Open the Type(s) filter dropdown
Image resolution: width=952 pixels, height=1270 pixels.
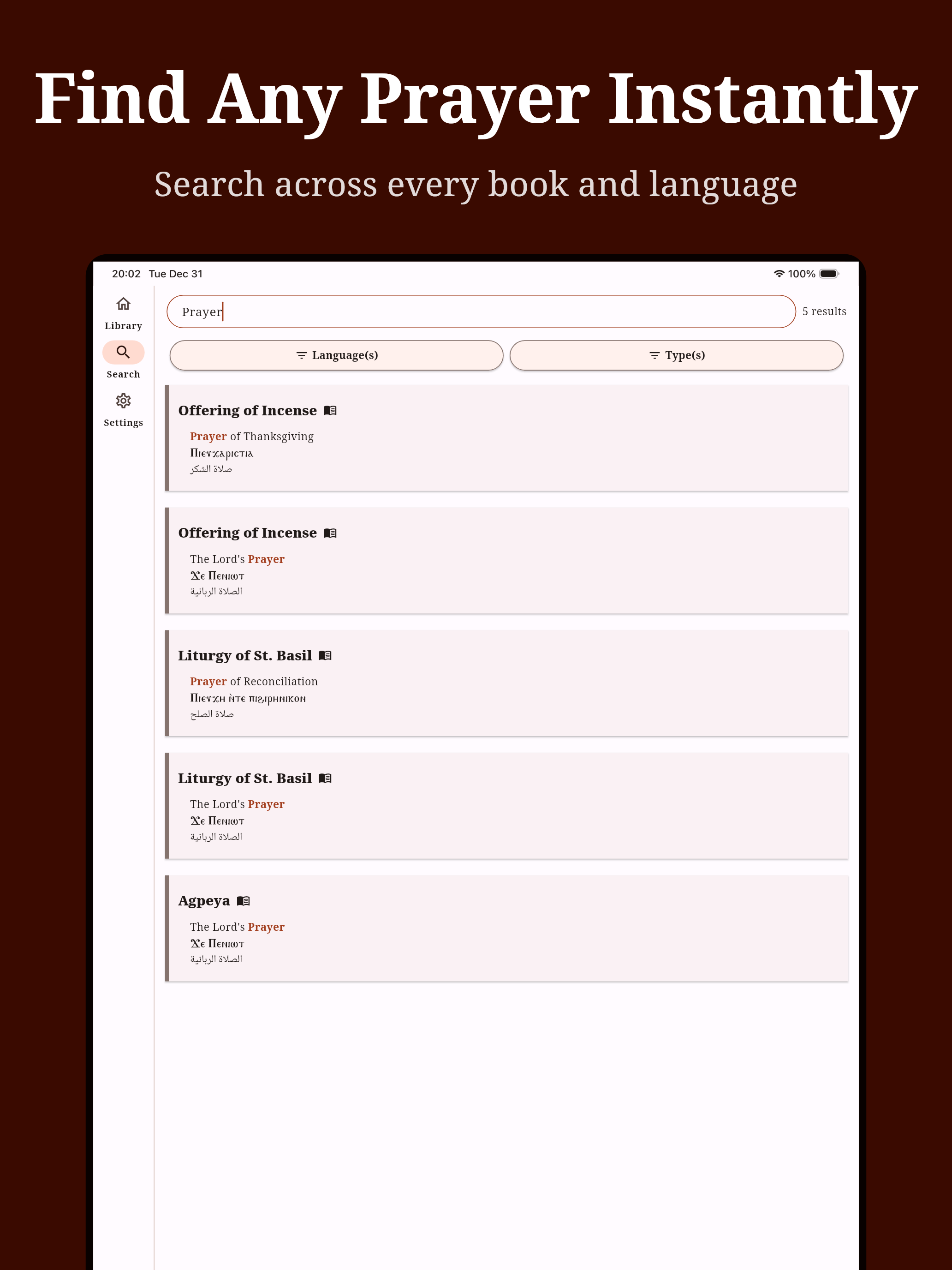(677, 355)
